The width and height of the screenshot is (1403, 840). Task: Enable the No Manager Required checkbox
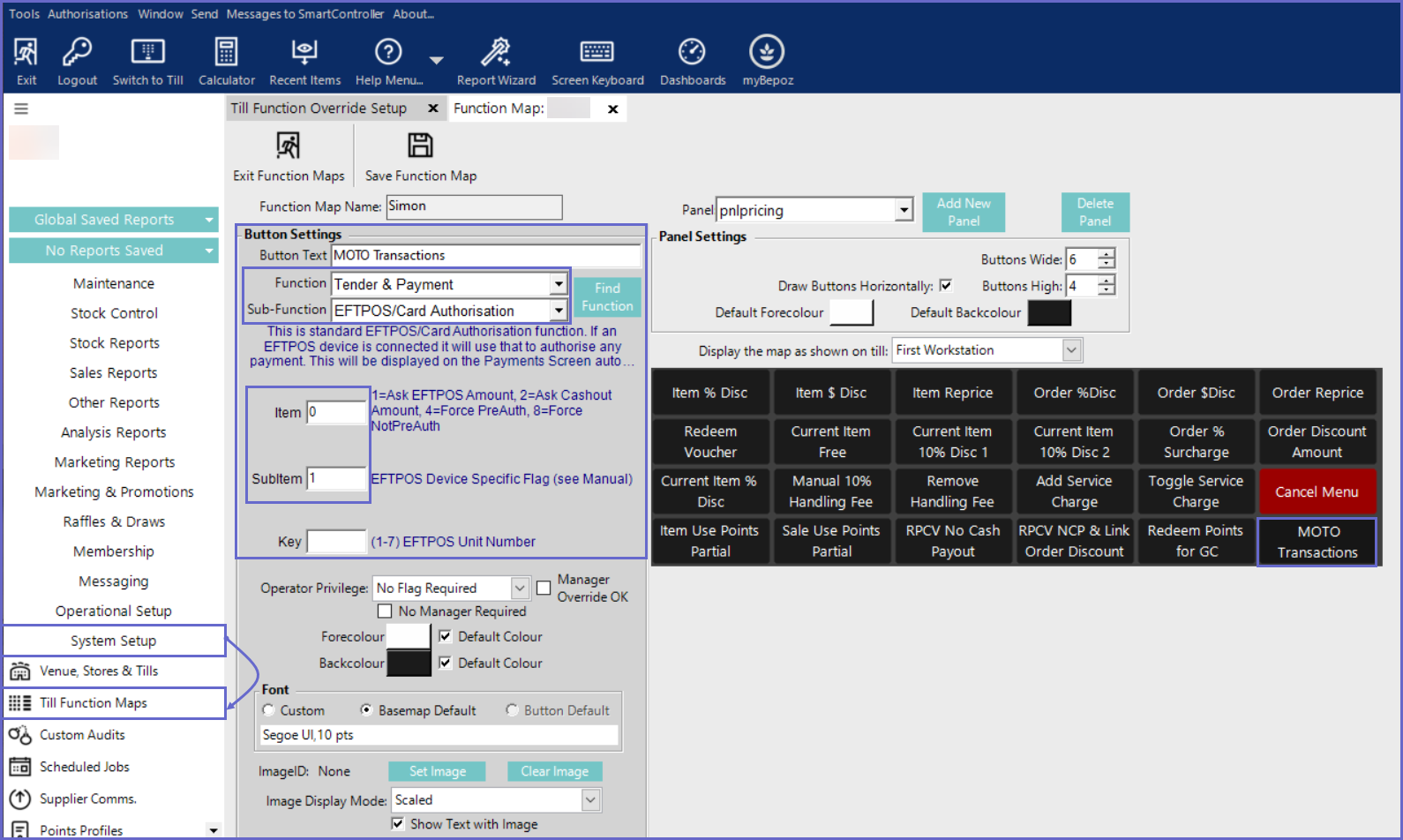point(385,611)
